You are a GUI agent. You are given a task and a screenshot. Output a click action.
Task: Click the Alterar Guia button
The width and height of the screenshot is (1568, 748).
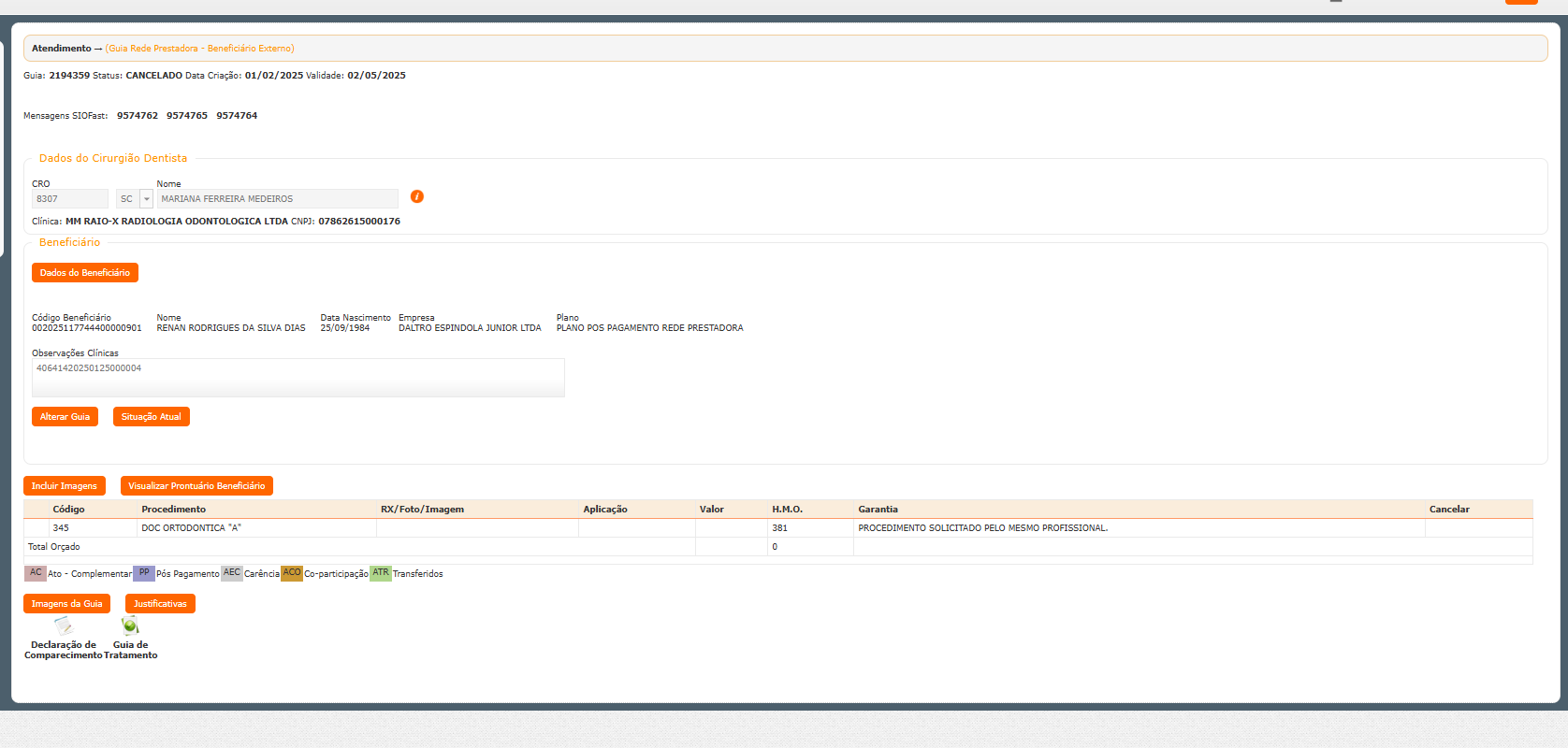pos(65,417)
